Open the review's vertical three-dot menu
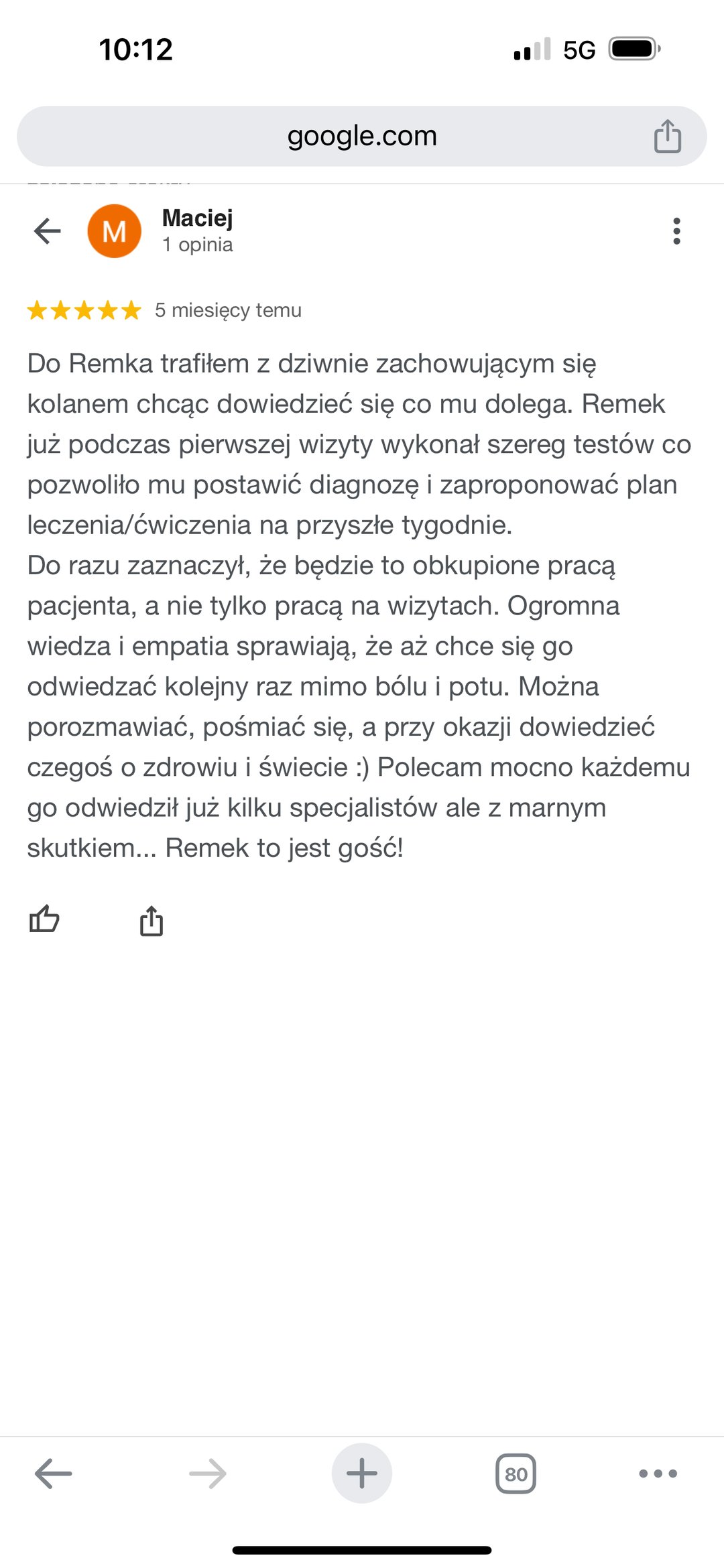Image resolution: width=724 pixels, height=1568 pixels. tap(676, 231)
